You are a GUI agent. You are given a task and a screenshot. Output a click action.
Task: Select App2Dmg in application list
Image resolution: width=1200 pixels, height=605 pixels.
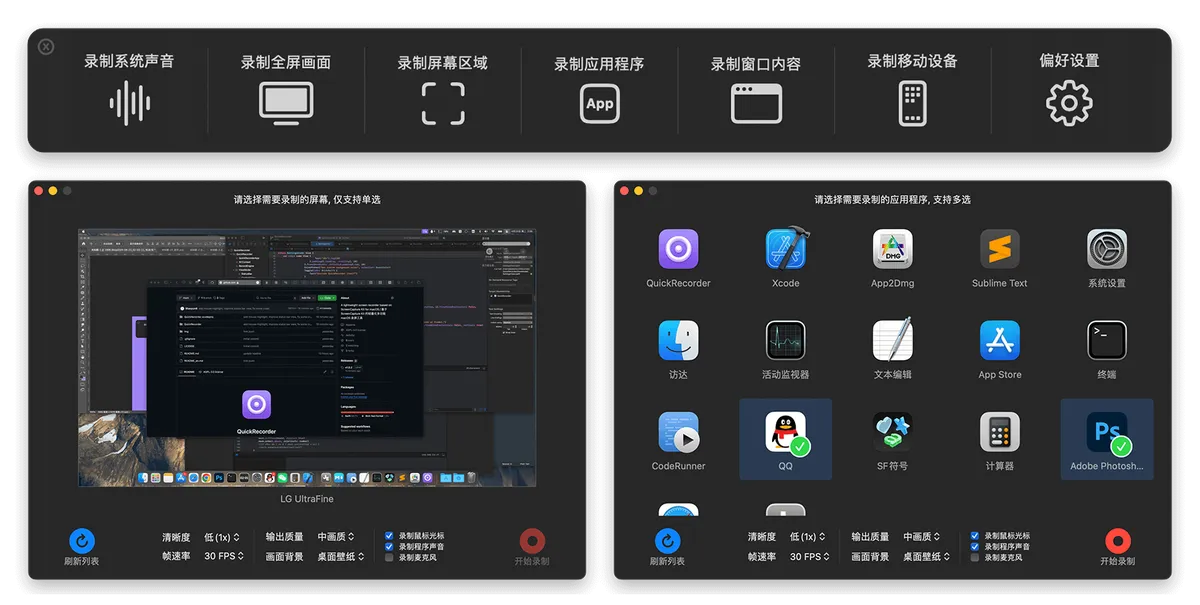[x=892, y=249]
